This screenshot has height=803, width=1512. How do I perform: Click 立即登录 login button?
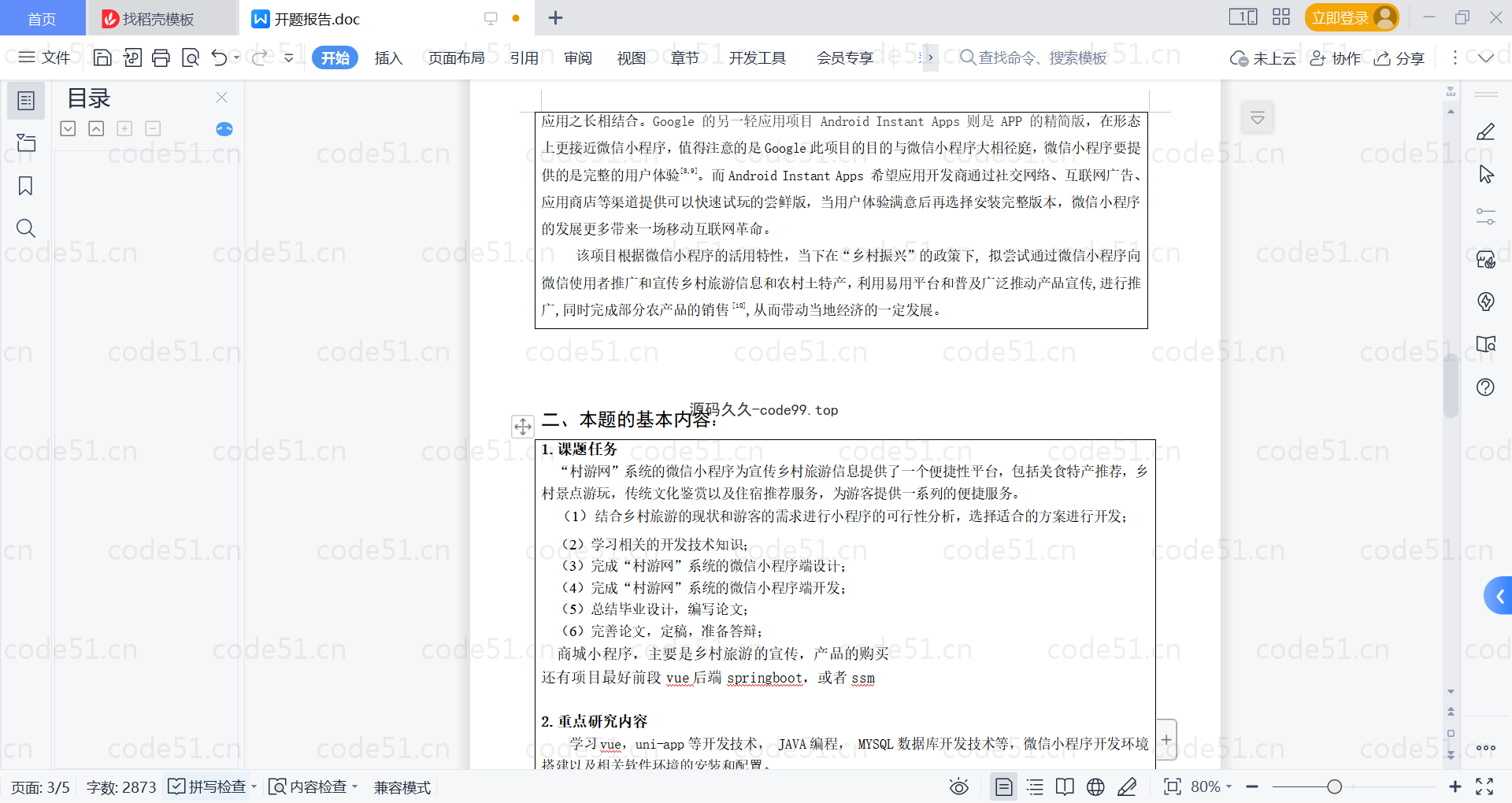coord(1351,17)
